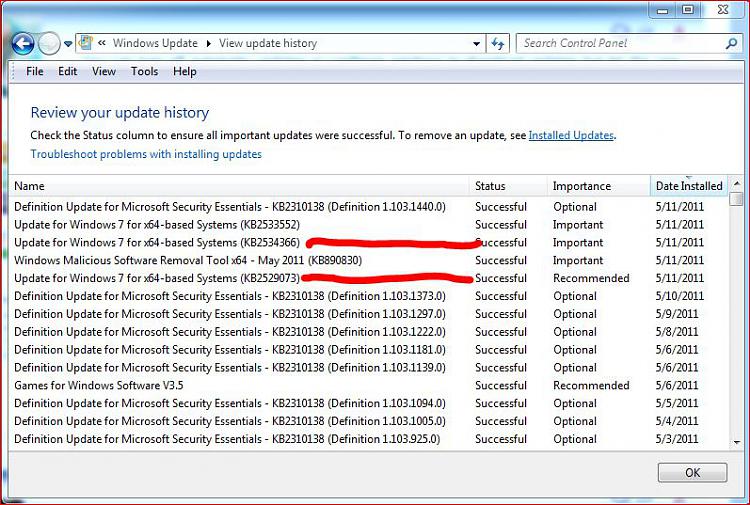The image size is (750, 505).
Task: Click the 5/8/2011 date cell
Action: (676, 331)
